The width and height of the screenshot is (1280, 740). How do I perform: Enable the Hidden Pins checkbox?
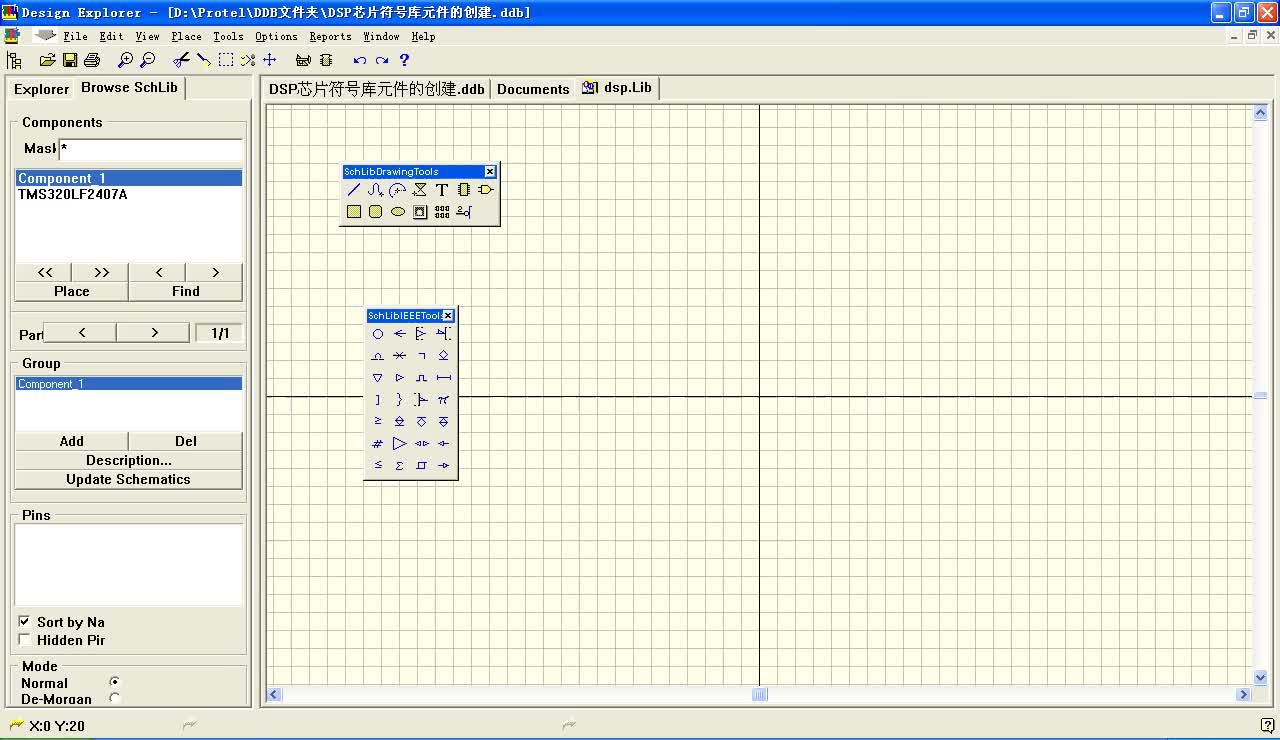[25, 640]
